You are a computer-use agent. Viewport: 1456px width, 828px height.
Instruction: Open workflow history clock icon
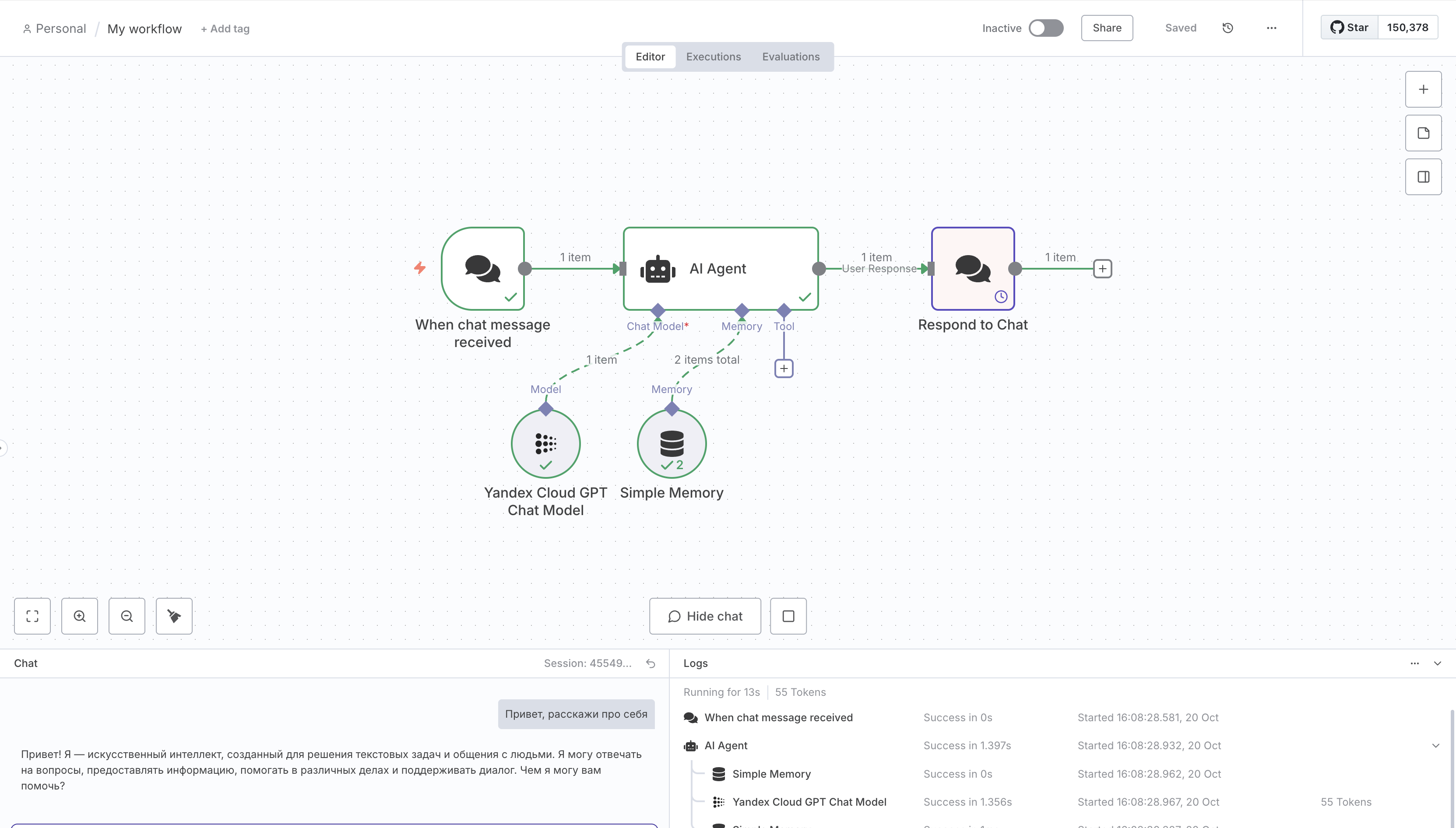click(1227, 28)
